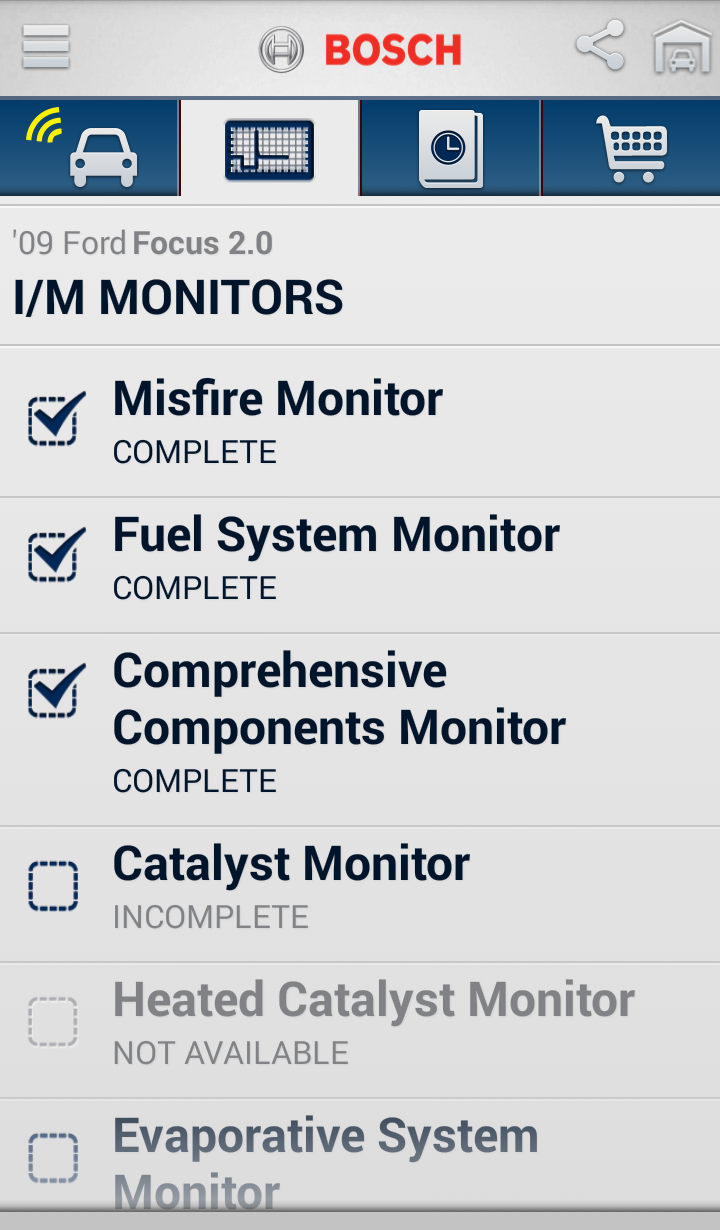Toggle Comprehensive Components Monitor checkbox

(54, 692)
